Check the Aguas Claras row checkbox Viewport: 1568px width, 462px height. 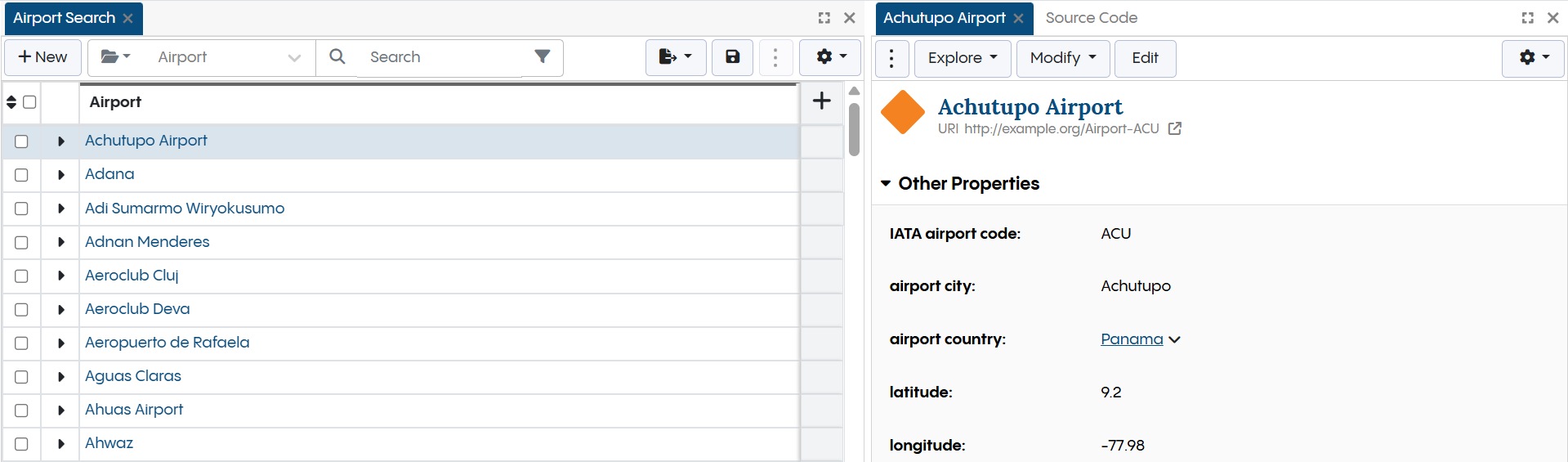(21, 377)
